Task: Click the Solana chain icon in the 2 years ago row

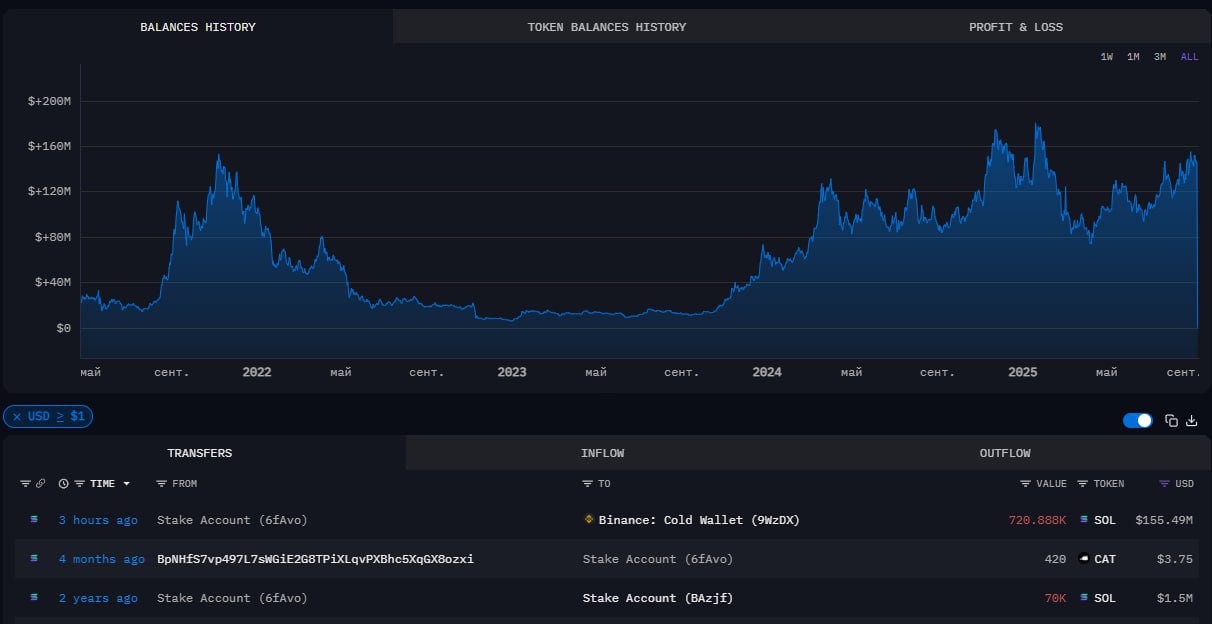Action: click(x=34, y=598)
